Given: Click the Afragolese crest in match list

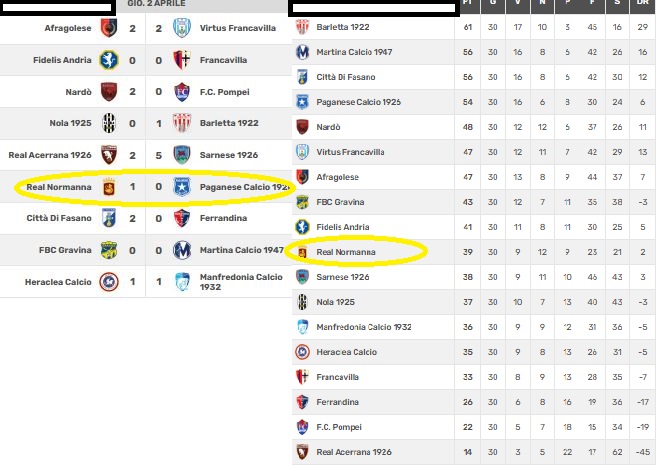Looking at the screenshot, I should tap(110, 28).
